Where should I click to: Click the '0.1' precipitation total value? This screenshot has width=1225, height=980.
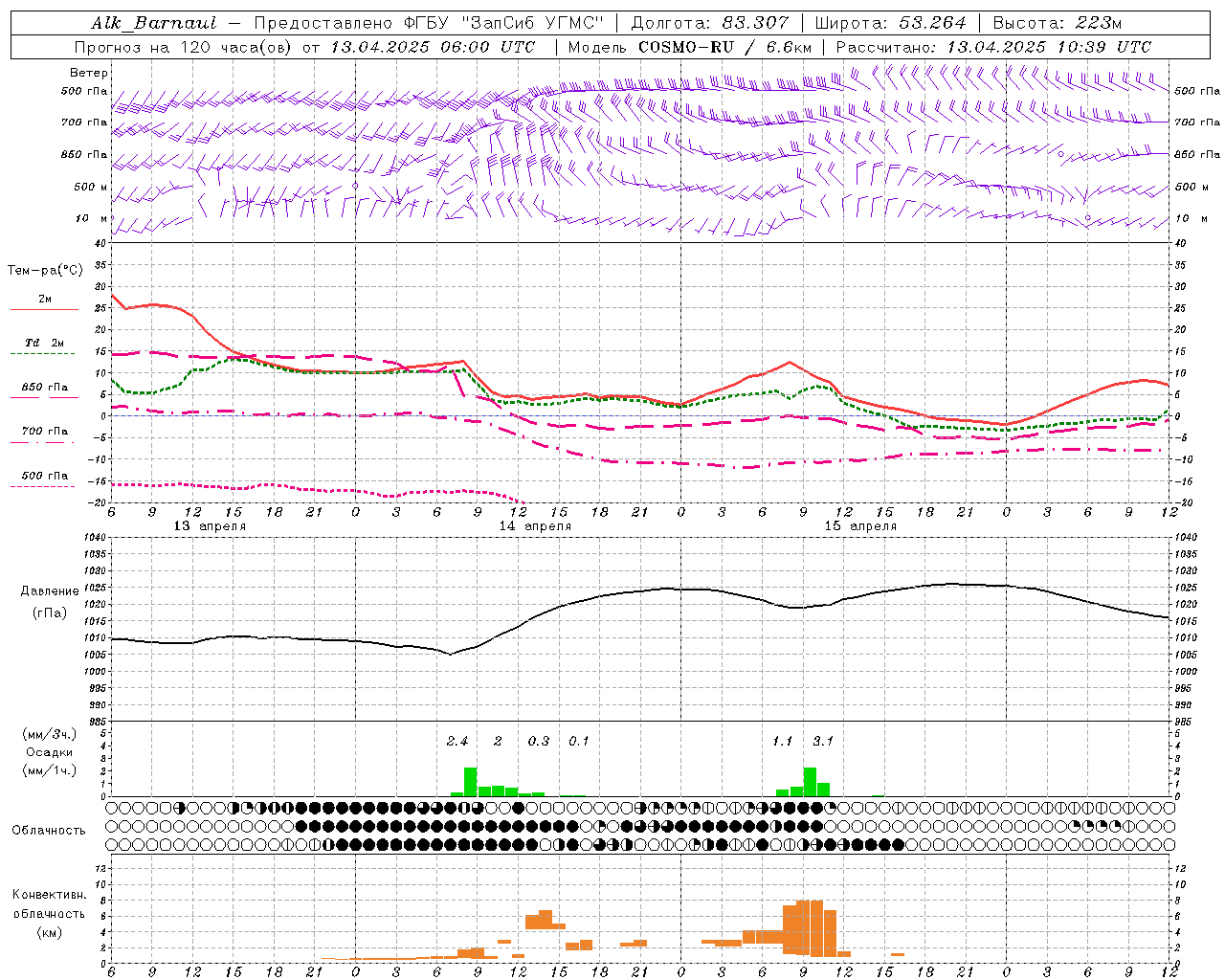579,742
